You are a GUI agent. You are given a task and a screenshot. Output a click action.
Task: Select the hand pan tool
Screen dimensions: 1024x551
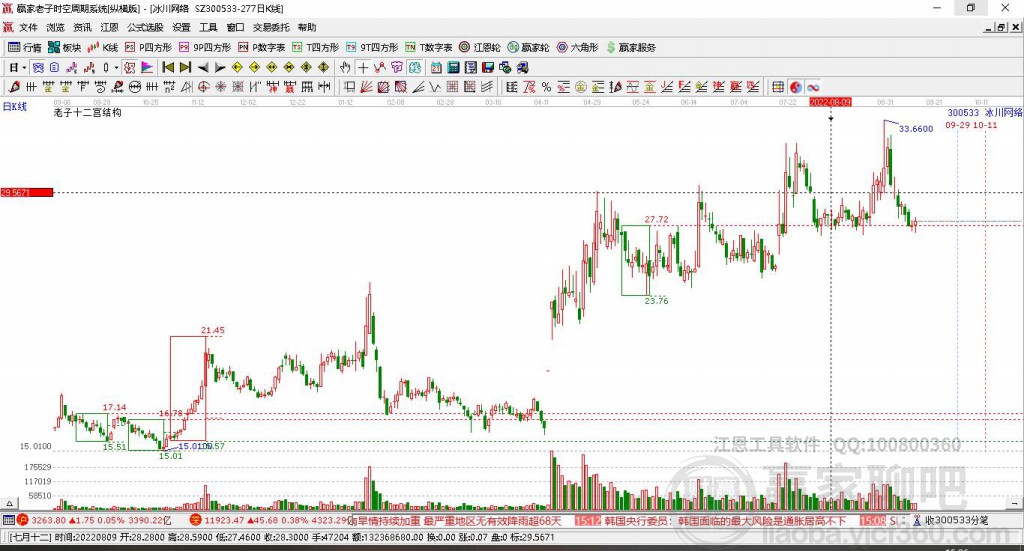[x=345, y=67]
